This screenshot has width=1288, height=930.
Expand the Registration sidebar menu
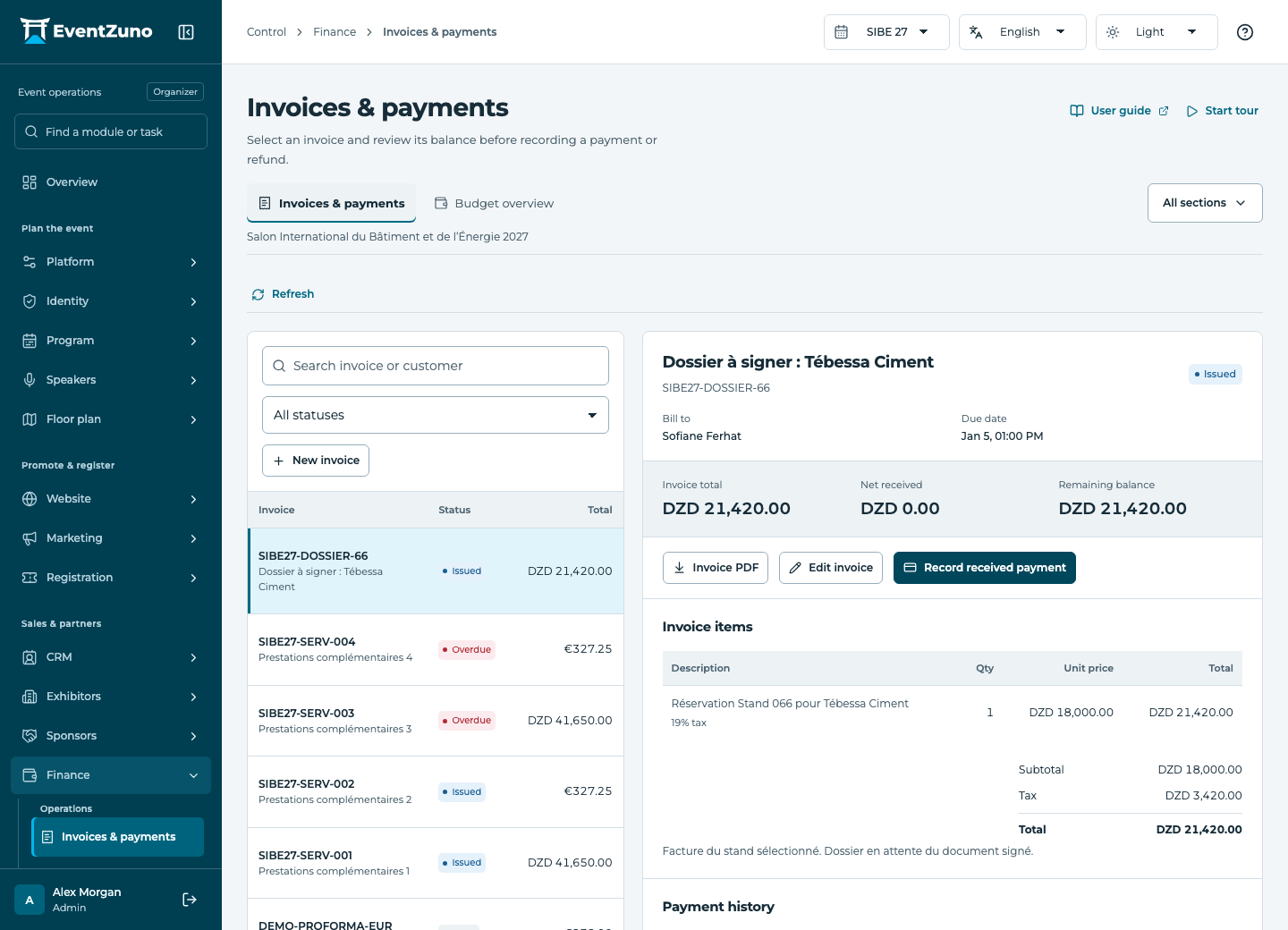(x=111, y=578)
